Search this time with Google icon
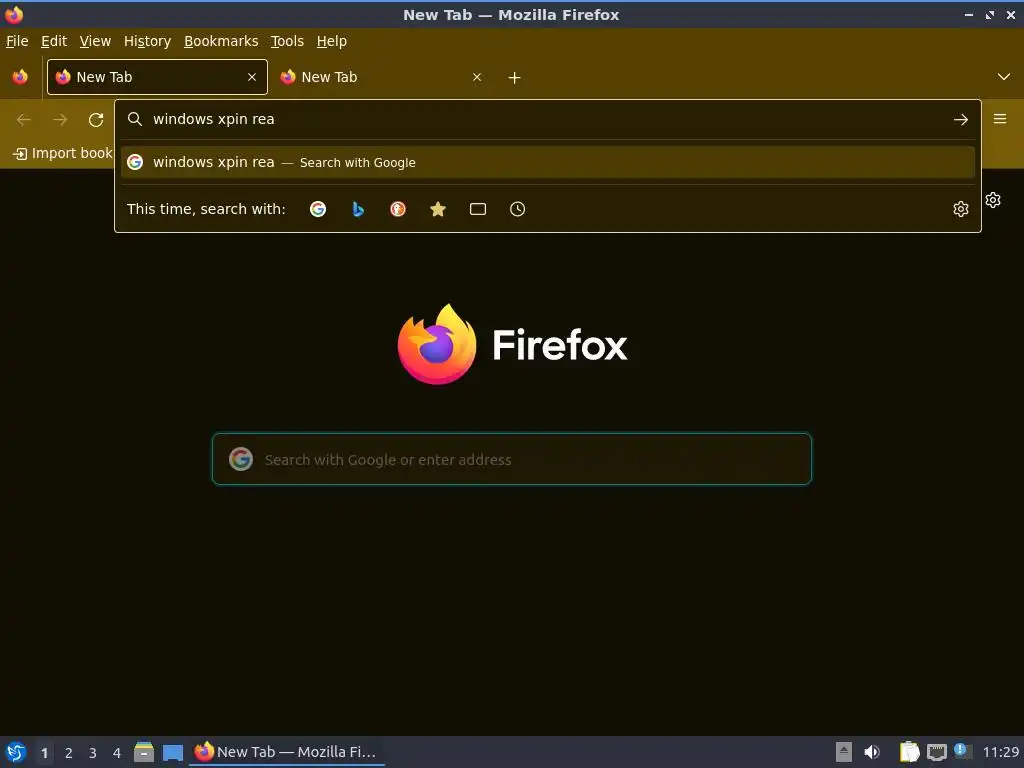Image resolution: width=1024 pixels, height=768 pixels. click(x=318, y=209)
